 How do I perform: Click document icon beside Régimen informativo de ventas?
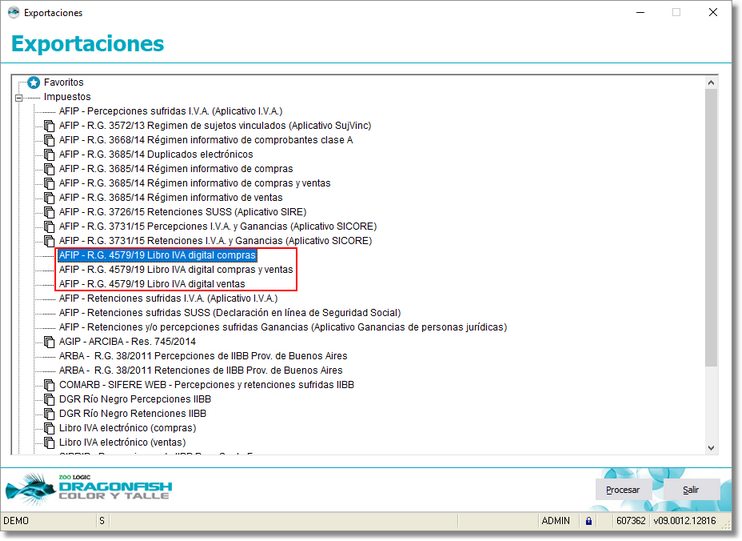coord(49,198)
